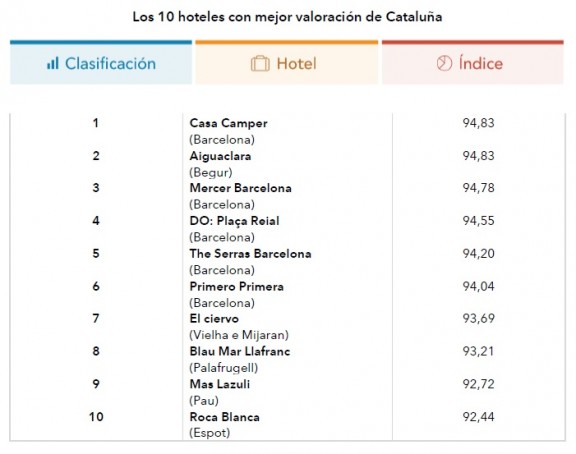This screenshot has width=576, height=454.
Task: Click the table title about Cataluña hotels
Action: tap(287, 17)
